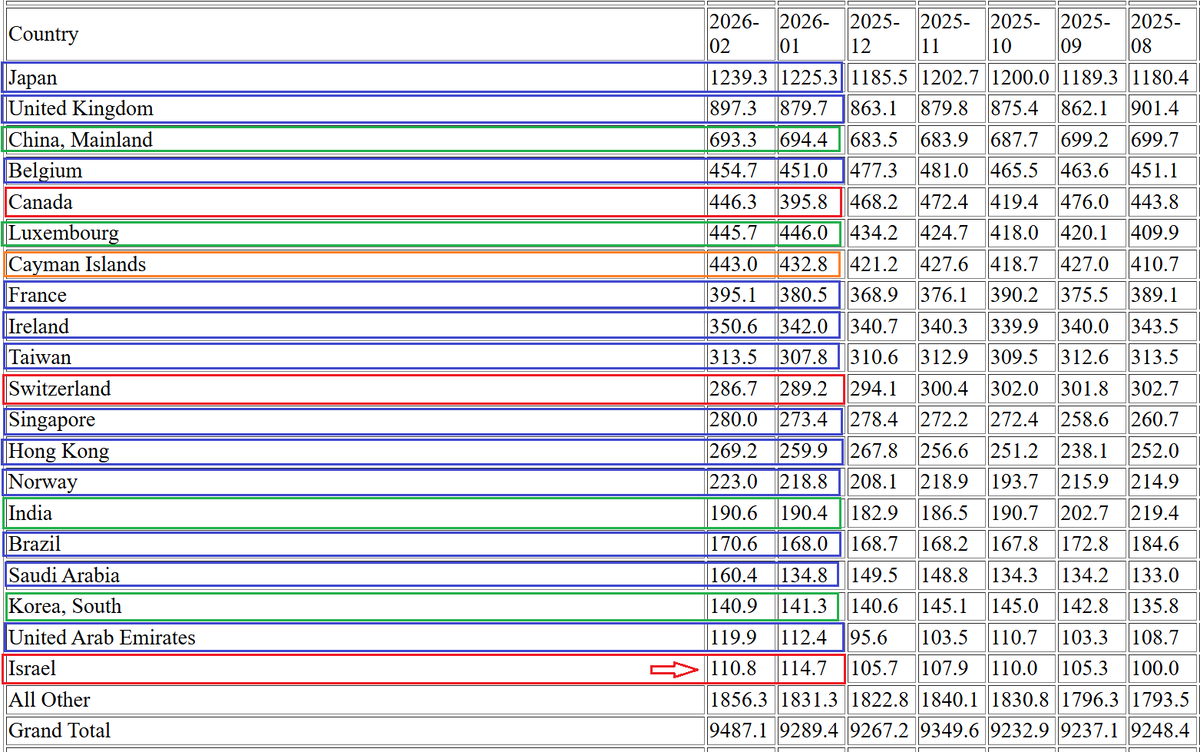Click France value 368.9

(x=873, y=295)
